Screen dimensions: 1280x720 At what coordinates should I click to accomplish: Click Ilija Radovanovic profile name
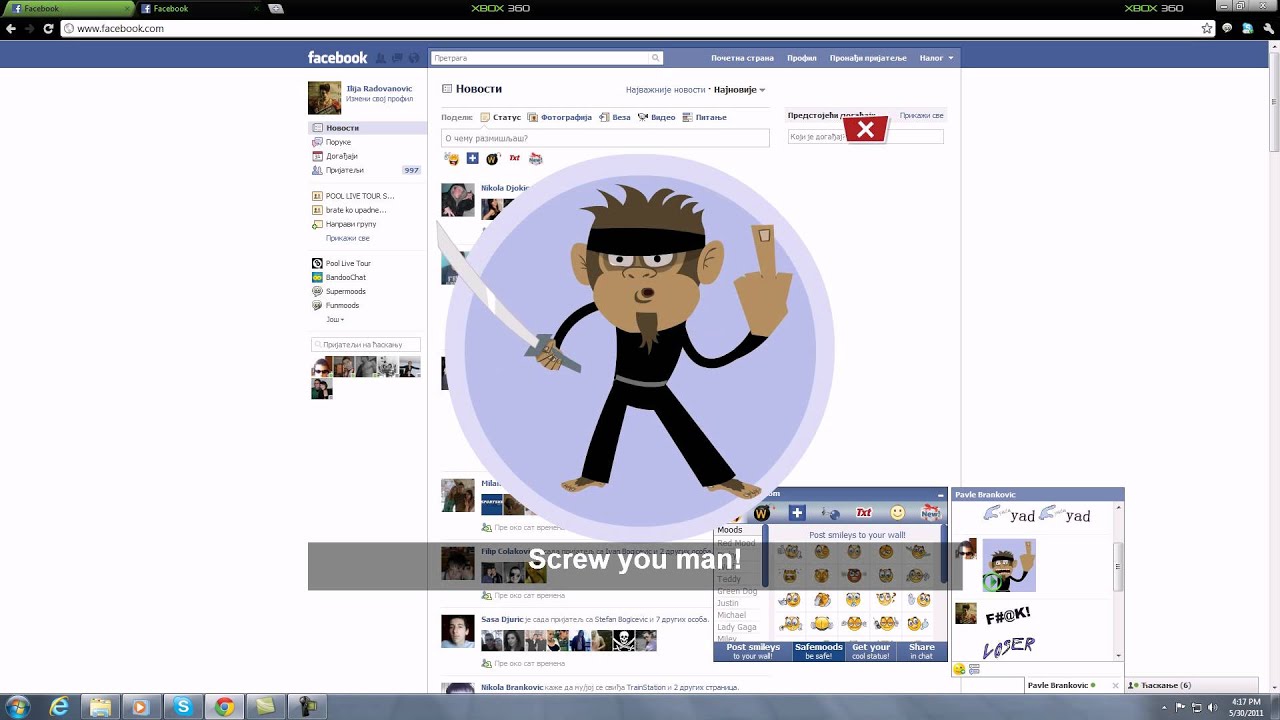(379, 88)
